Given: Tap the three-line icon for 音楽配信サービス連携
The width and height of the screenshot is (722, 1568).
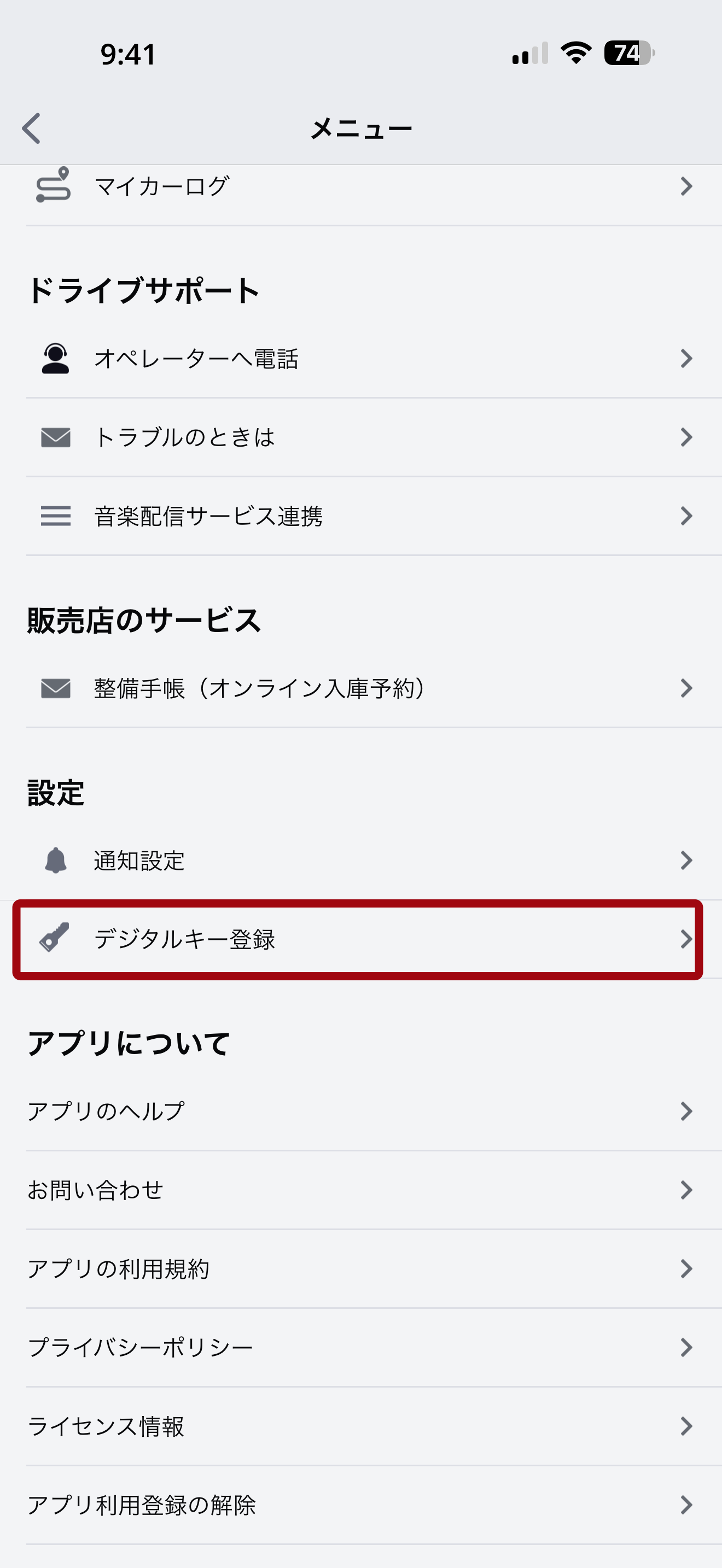Looking at the screenshot, I should (55, 516).
